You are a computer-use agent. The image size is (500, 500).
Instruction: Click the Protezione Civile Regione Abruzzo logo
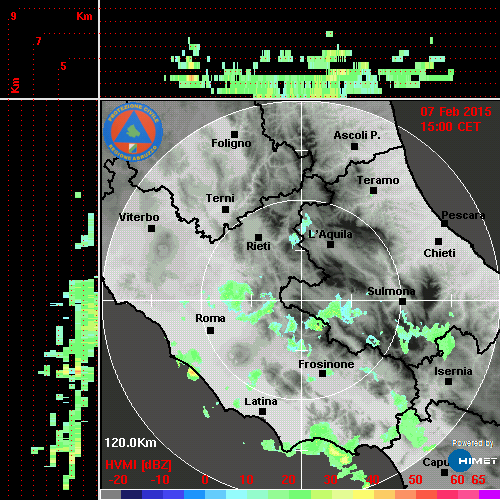click(x=133, y=132)
